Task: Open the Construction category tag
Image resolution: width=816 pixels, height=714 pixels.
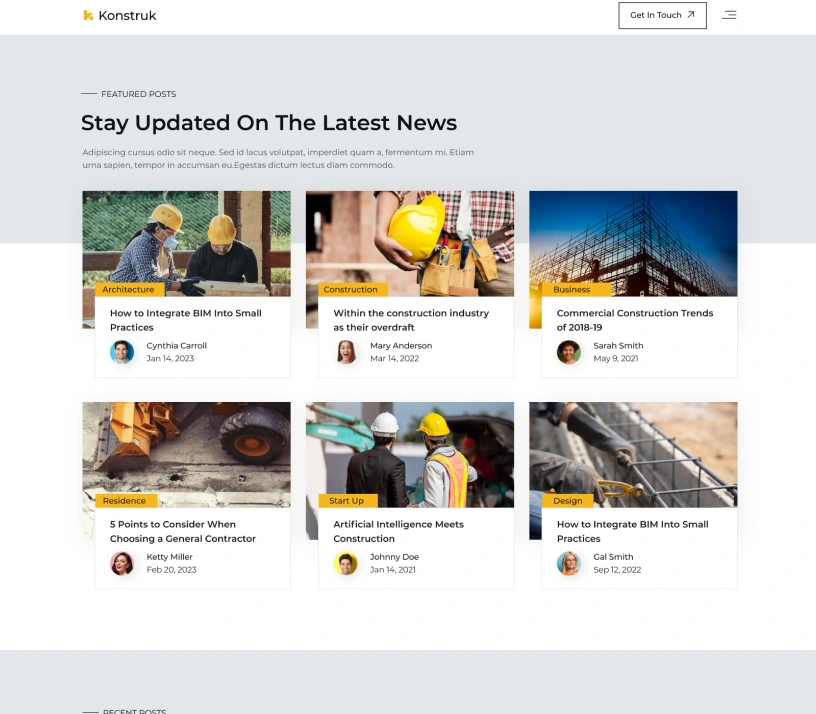Action: (x=352, y=289)
